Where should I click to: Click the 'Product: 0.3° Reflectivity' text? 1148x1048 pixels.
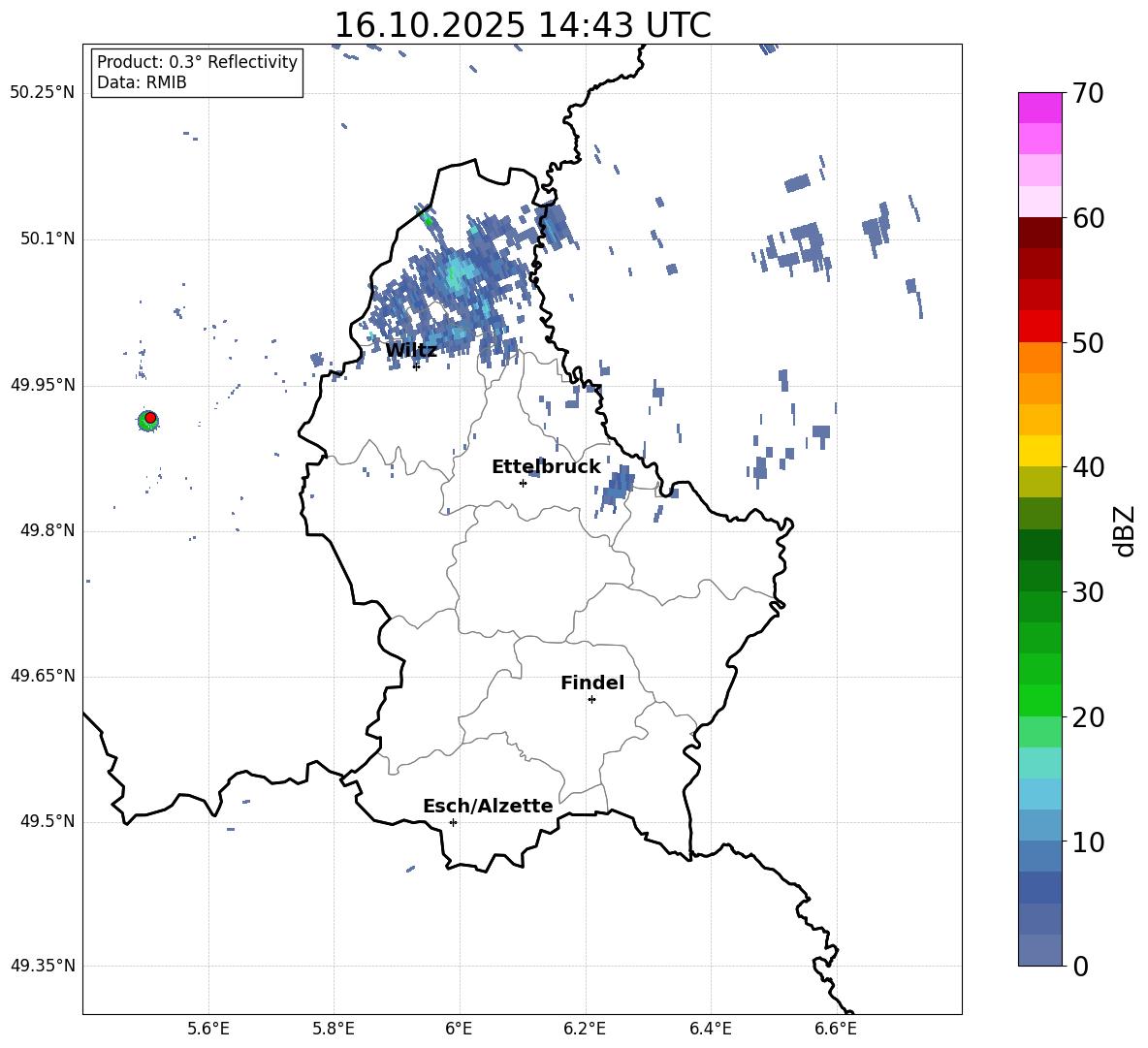197,61
